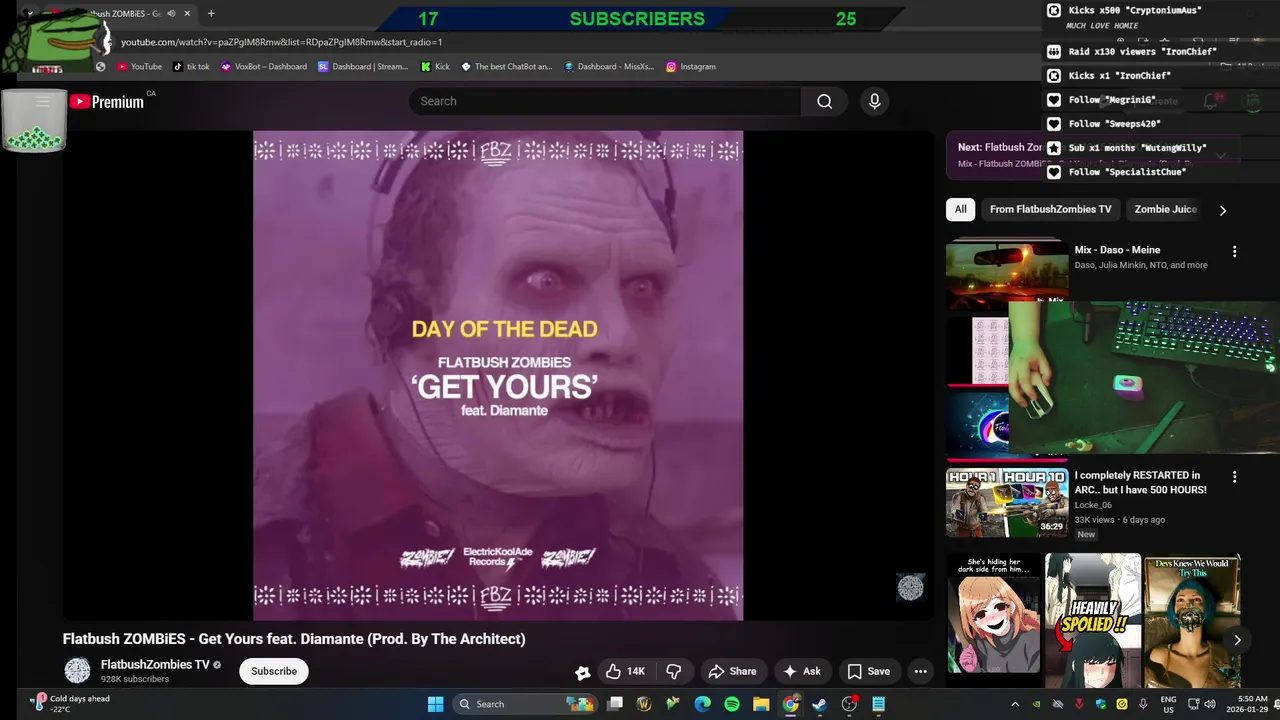Select the All filter chip

[960, 209]
